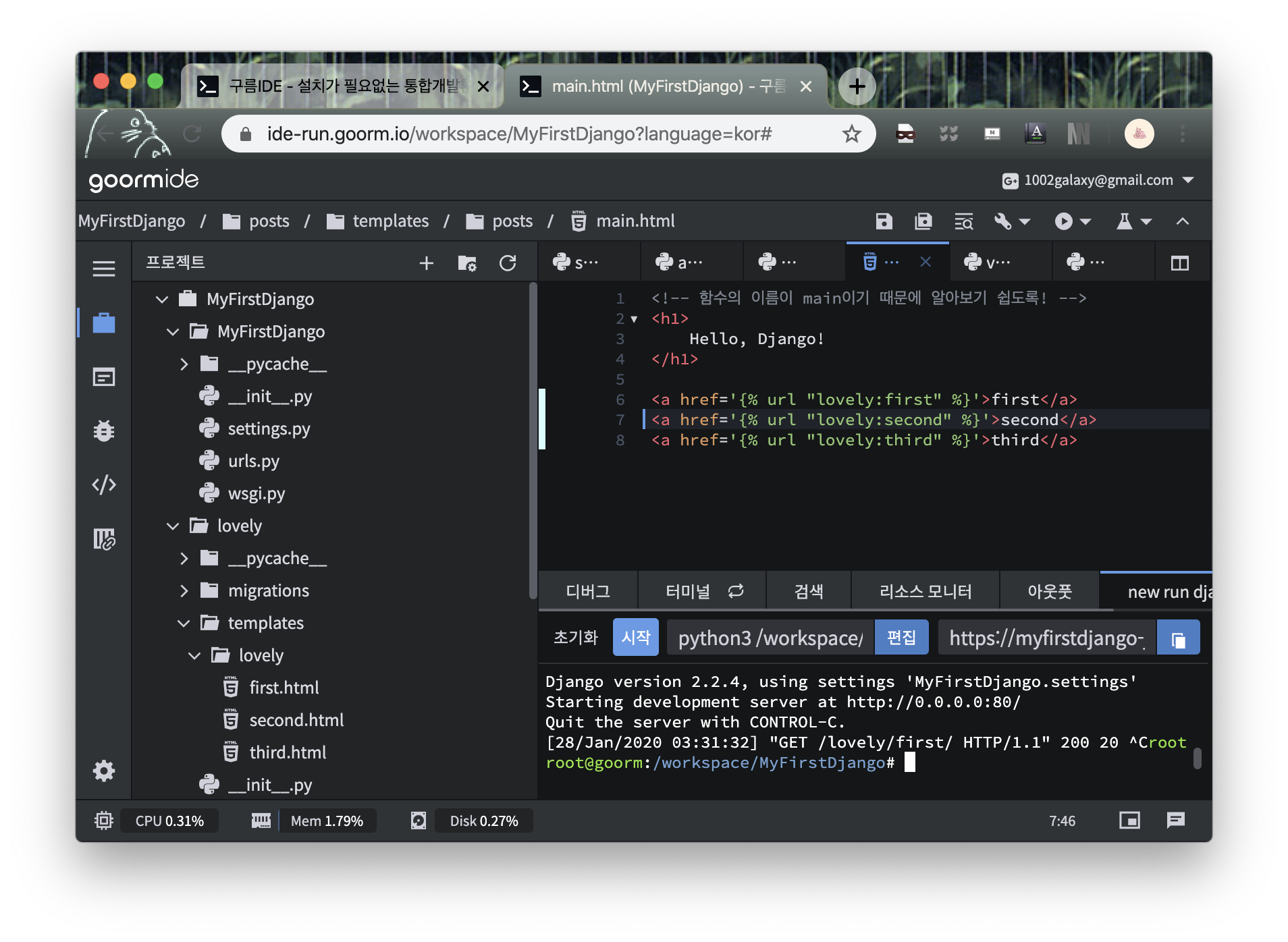
Task: Collapse the top toolbar with chevron up
Action: coord(1183,221)
